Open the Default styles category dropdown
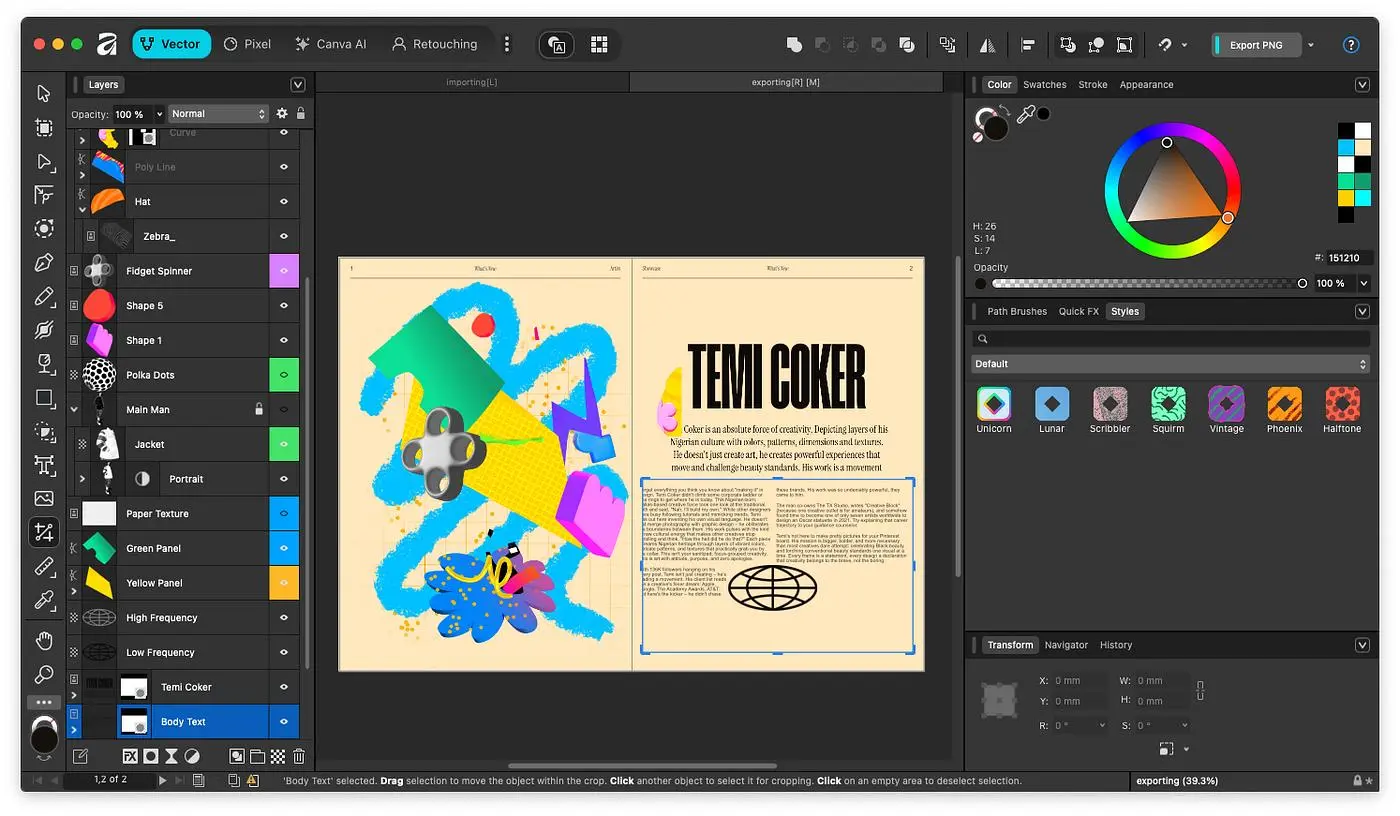Viewport: 1400px width, 816px height. pyautogui.click(x=1170, y=364)
